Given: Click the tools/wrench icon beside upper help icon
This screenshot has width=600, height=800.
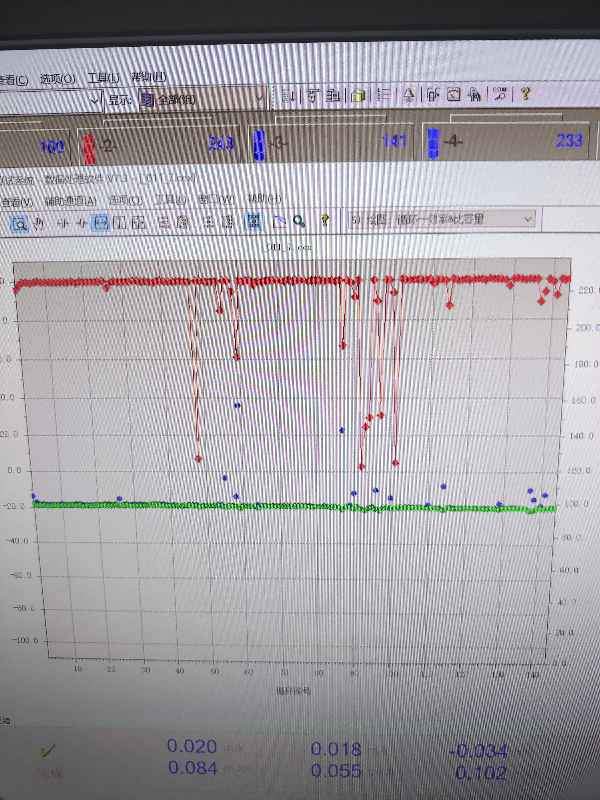Looking at the screenshot, I should pos(501,94).
